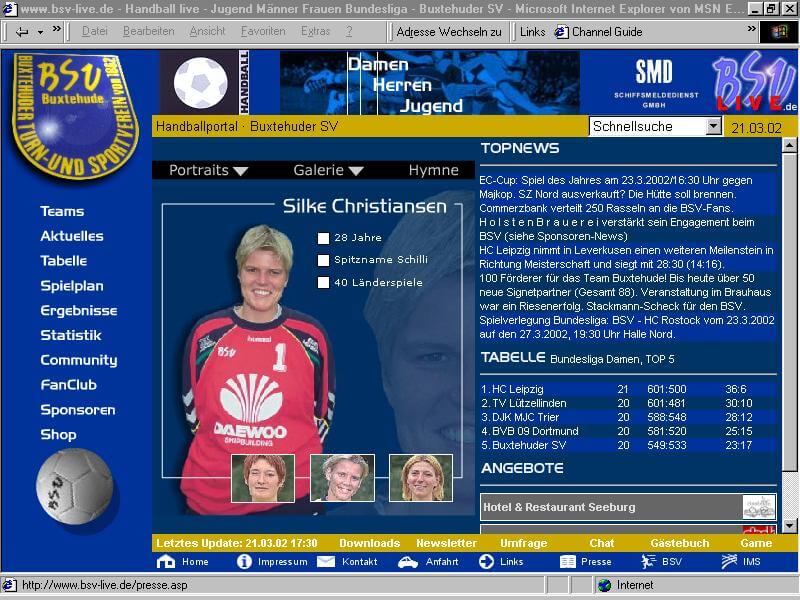This screenshot has width=800, height=600.
Task: Open the Bearbeiten menu
Action: (148, 32)
